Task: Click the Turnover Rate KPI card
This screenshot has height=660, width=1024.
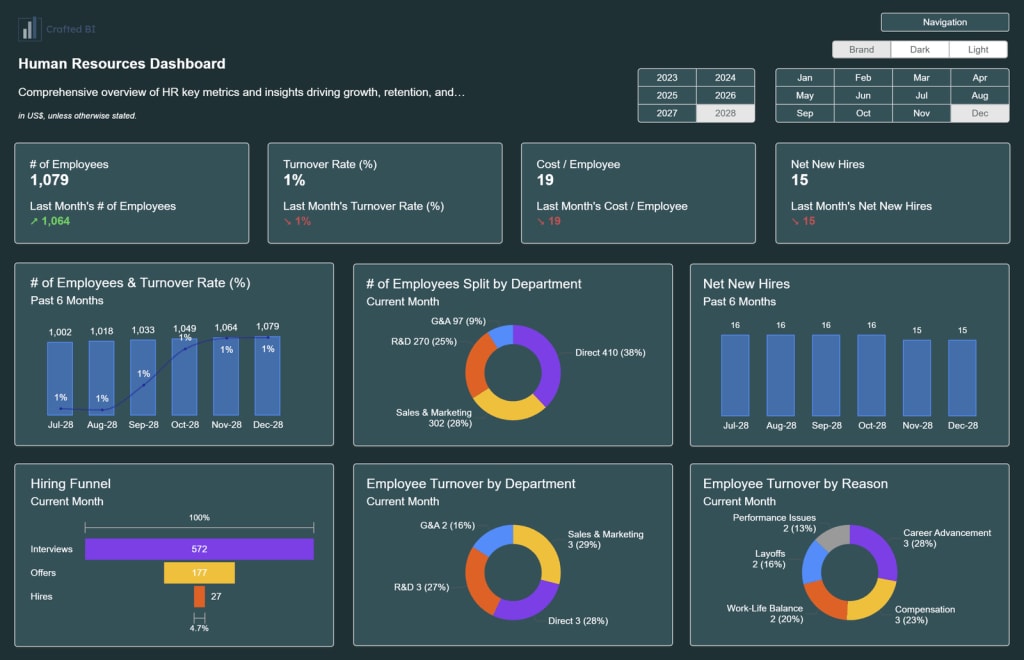Action: click(384, 193)
